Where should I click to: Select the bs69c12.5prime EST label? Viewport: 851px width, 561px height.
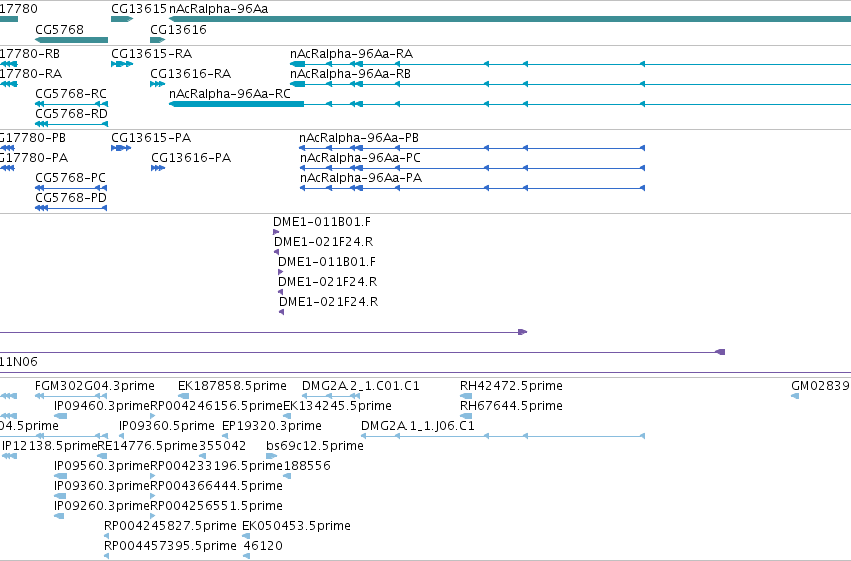[315, 446]
